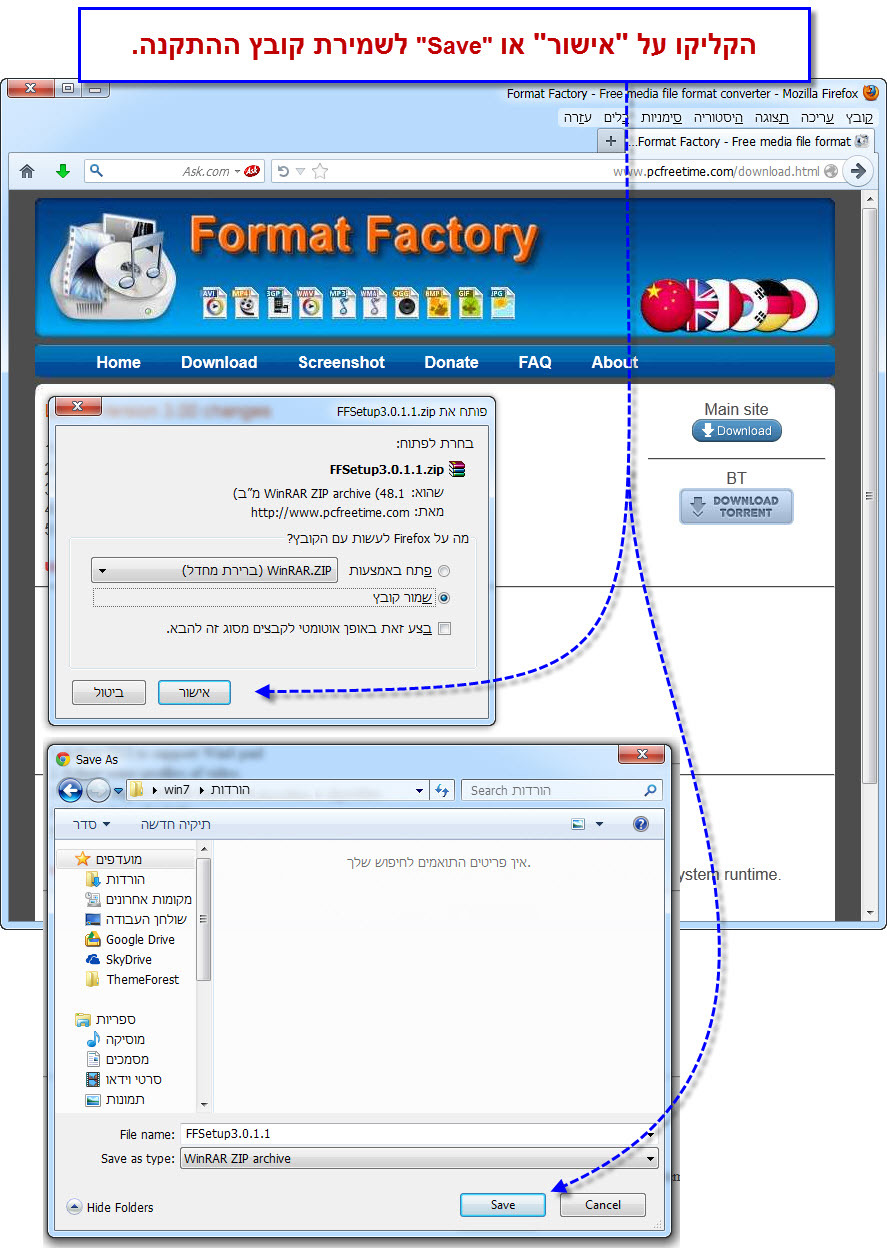Open the address bar history dropdown arrow
Screen dimensions: 887x1254
301,171
